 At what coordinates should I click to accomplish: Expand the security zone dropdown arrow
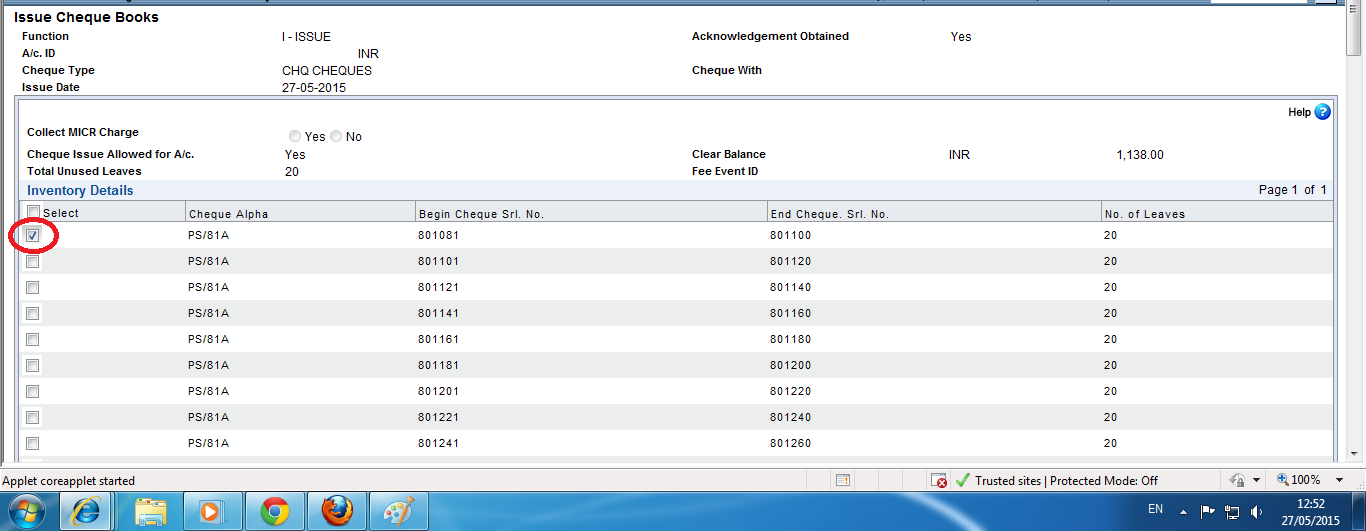point(1256,481)
